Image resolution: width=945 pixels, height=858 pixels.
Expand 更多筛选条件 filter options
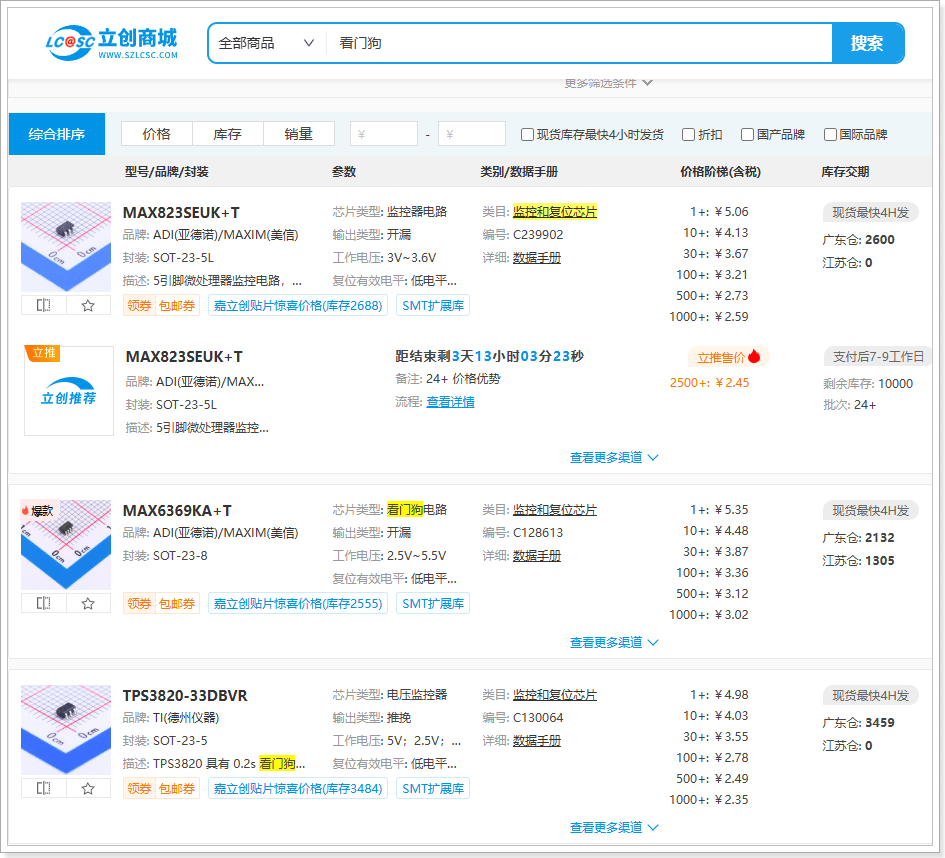608,83
